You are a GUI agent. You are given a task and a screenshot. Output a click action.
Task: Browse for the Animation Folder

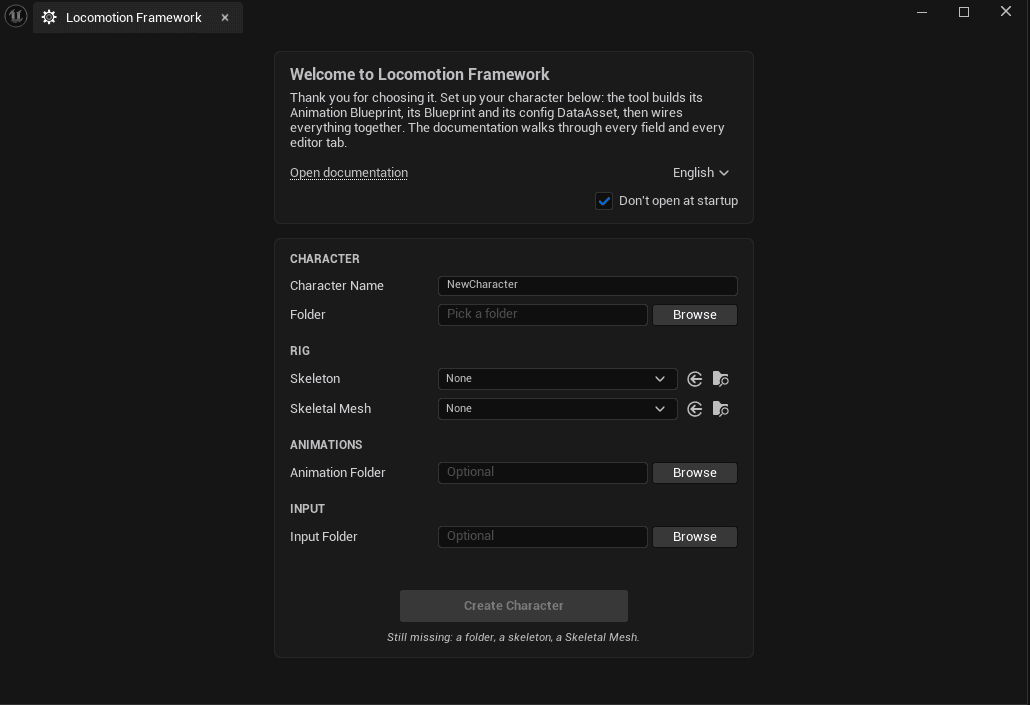(x=694, y=473)
